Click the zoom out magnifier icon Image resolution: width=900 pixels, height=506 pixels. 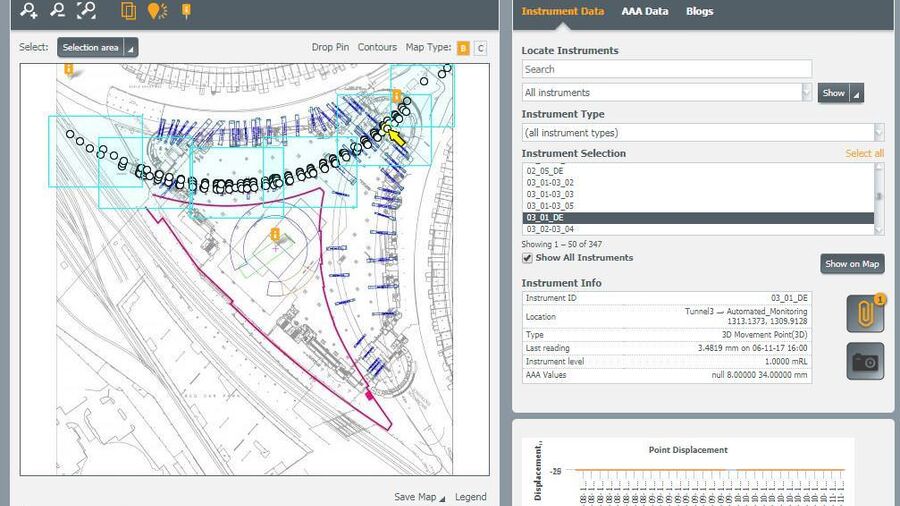pos(58,11)
